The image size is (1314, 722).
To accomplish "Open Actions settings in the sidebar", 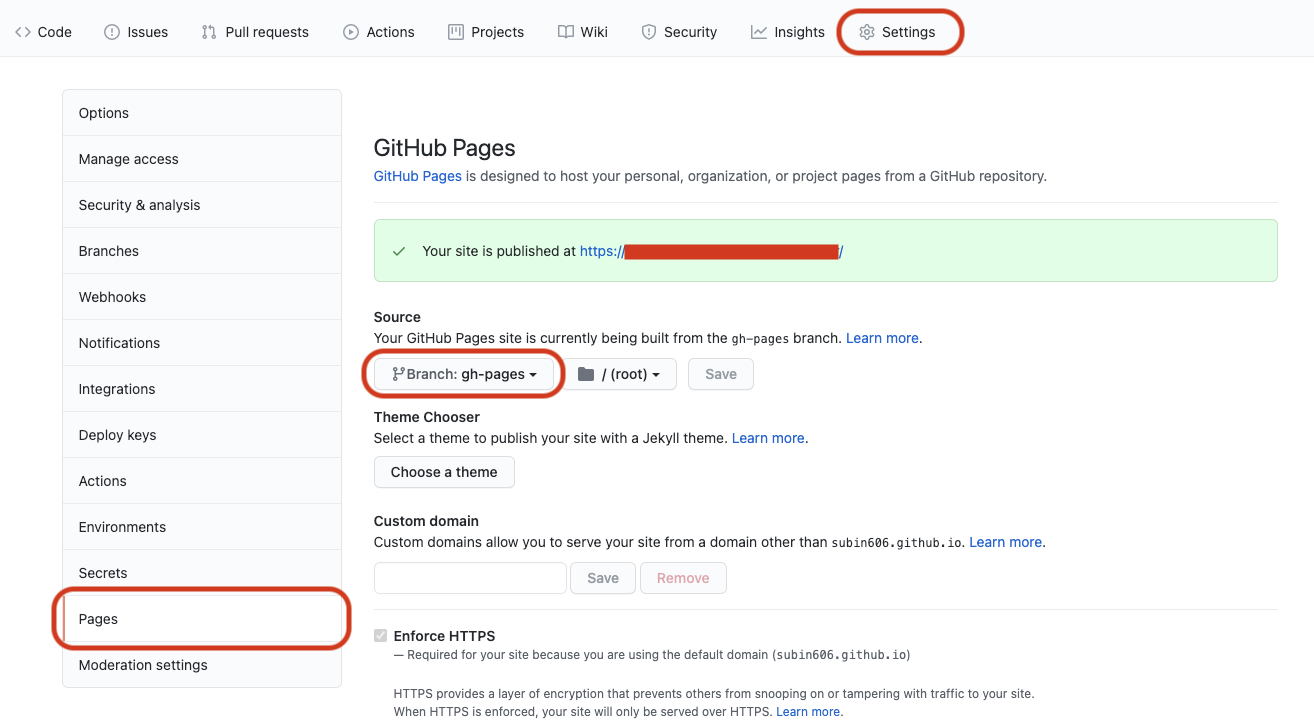I will [x=202, y=481].
